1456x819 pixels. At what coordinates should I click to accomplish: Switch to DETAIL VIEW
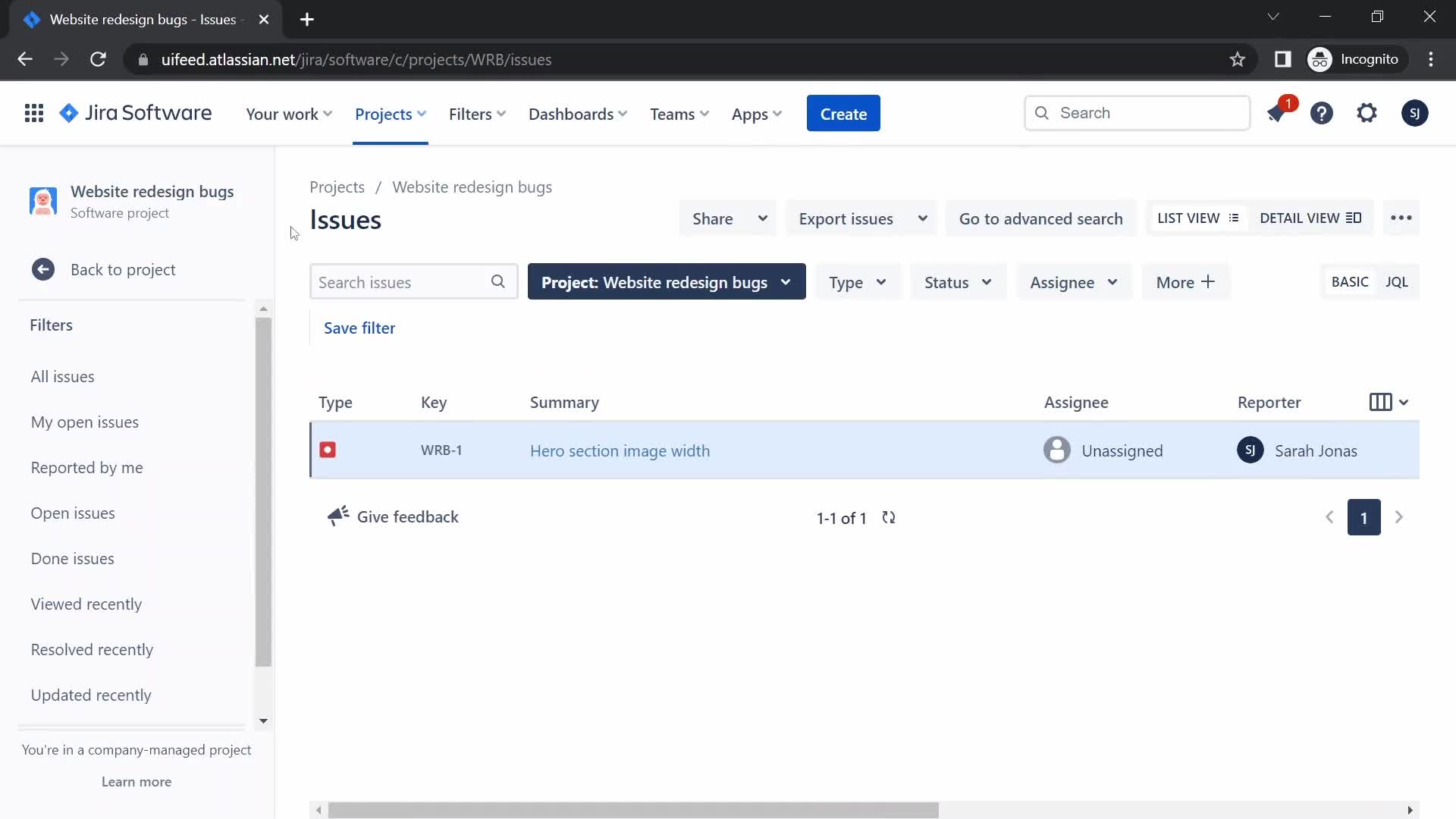[1310, 218]
